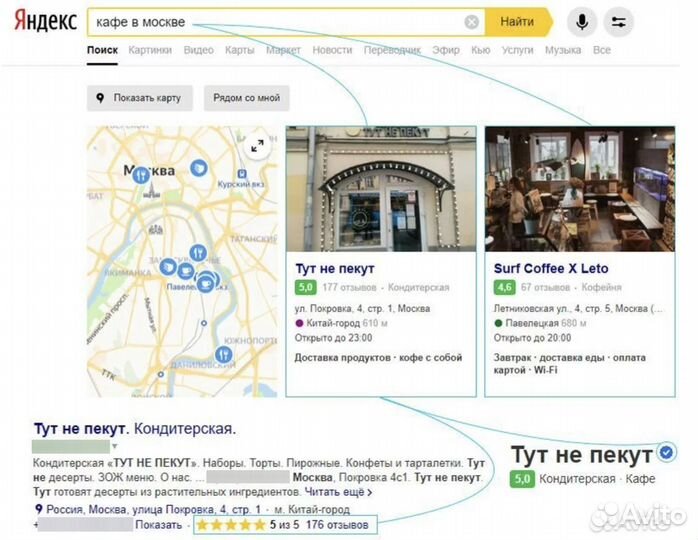Click the Показать карту button
698x540 pixels.
tap(139, 98)
